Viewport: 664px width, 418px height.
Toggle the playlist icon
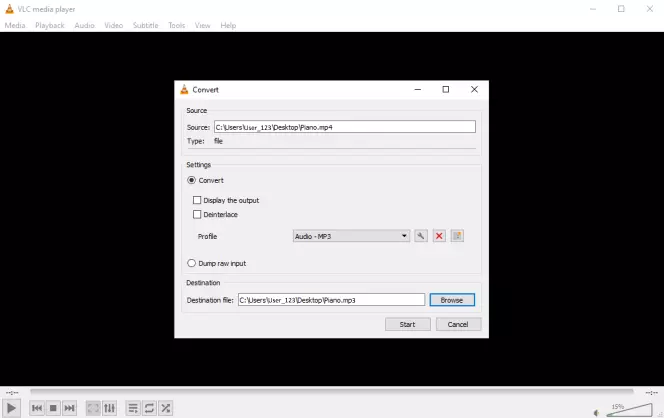pos(133,408)
